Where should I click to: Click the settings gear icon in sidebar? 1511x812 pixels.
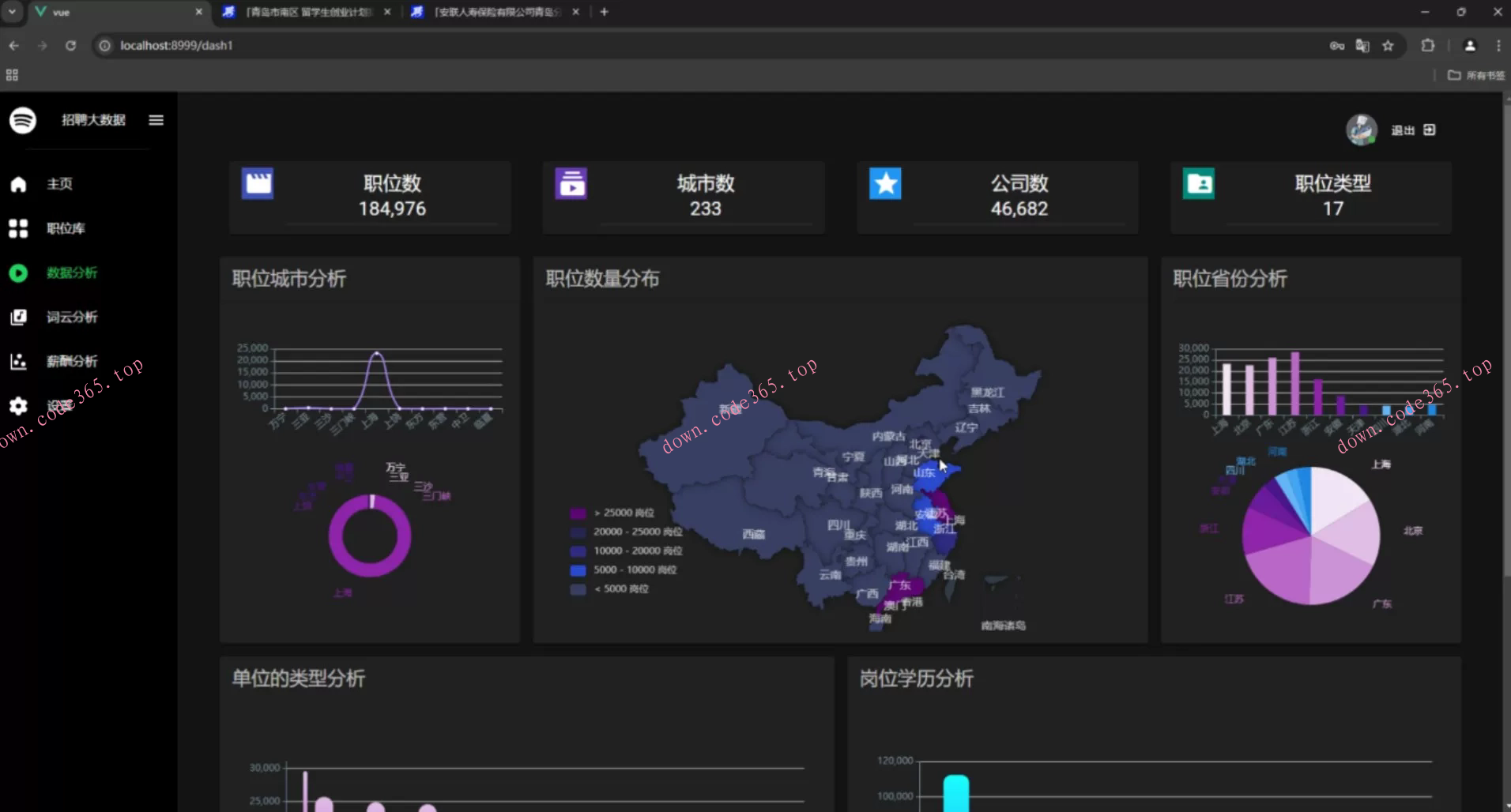pyautogui.click(x=18, y=406)
